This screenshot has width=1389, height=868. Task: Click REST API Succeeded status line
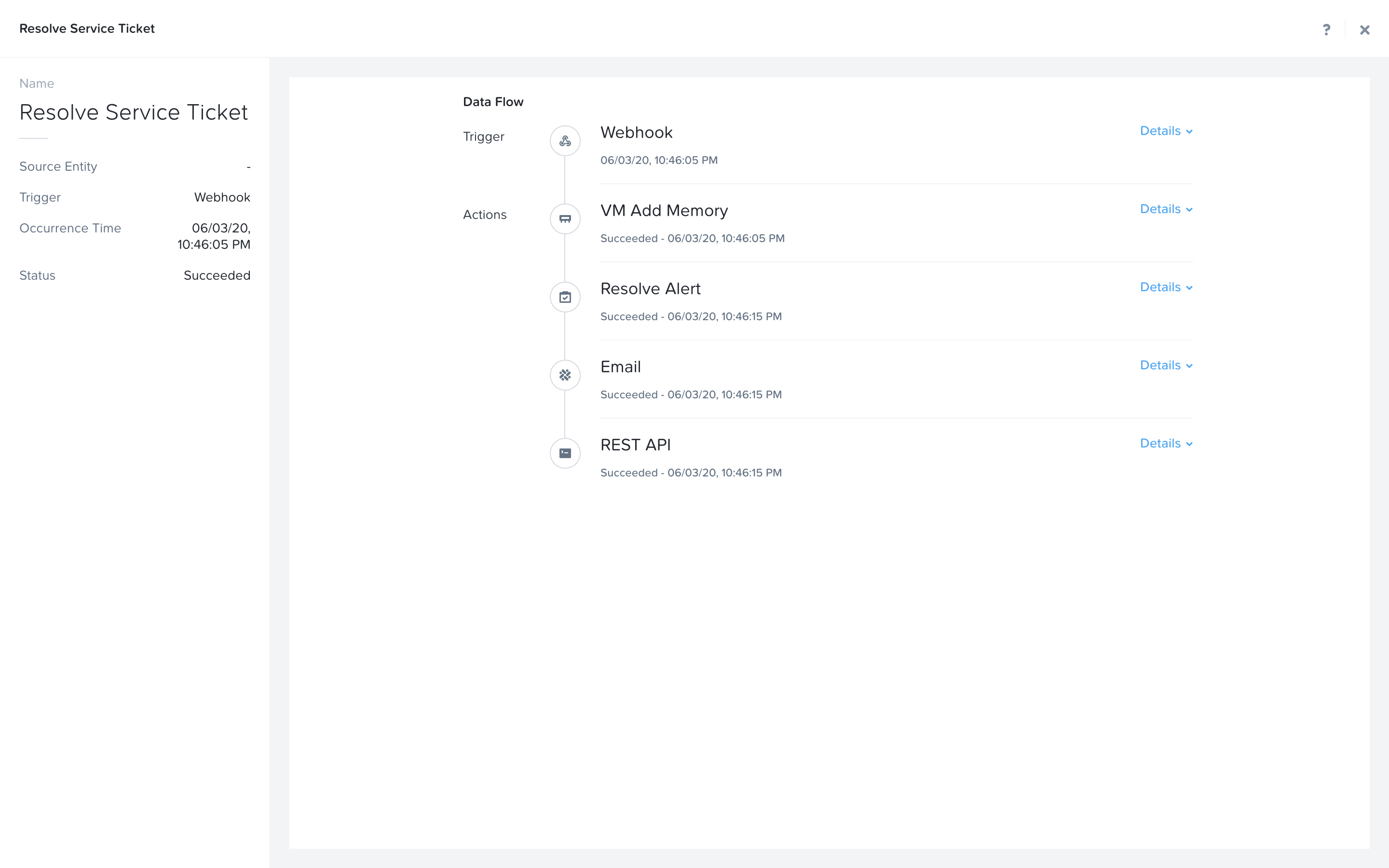pos(691,473)
